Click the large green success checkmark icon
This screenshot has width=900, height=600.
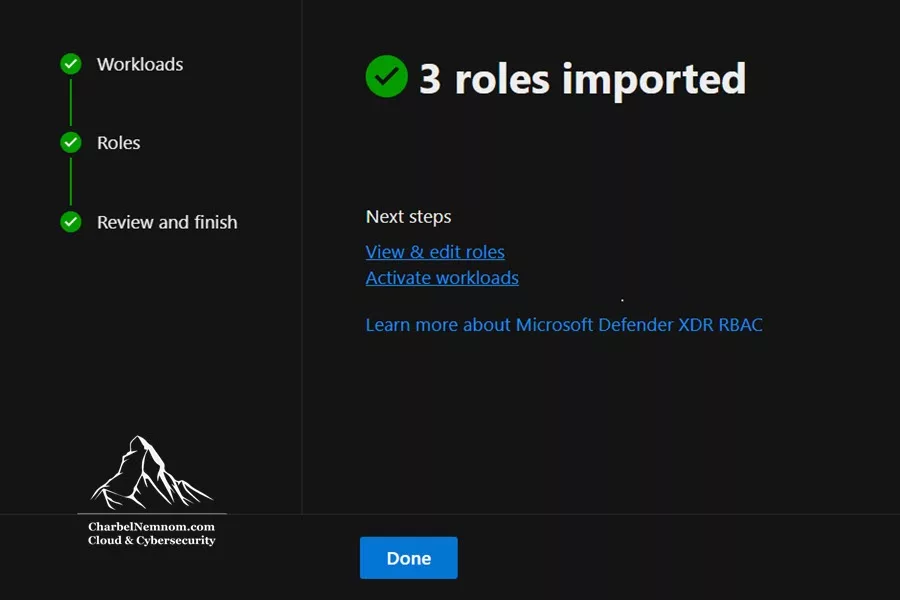(x=386, y=76)
